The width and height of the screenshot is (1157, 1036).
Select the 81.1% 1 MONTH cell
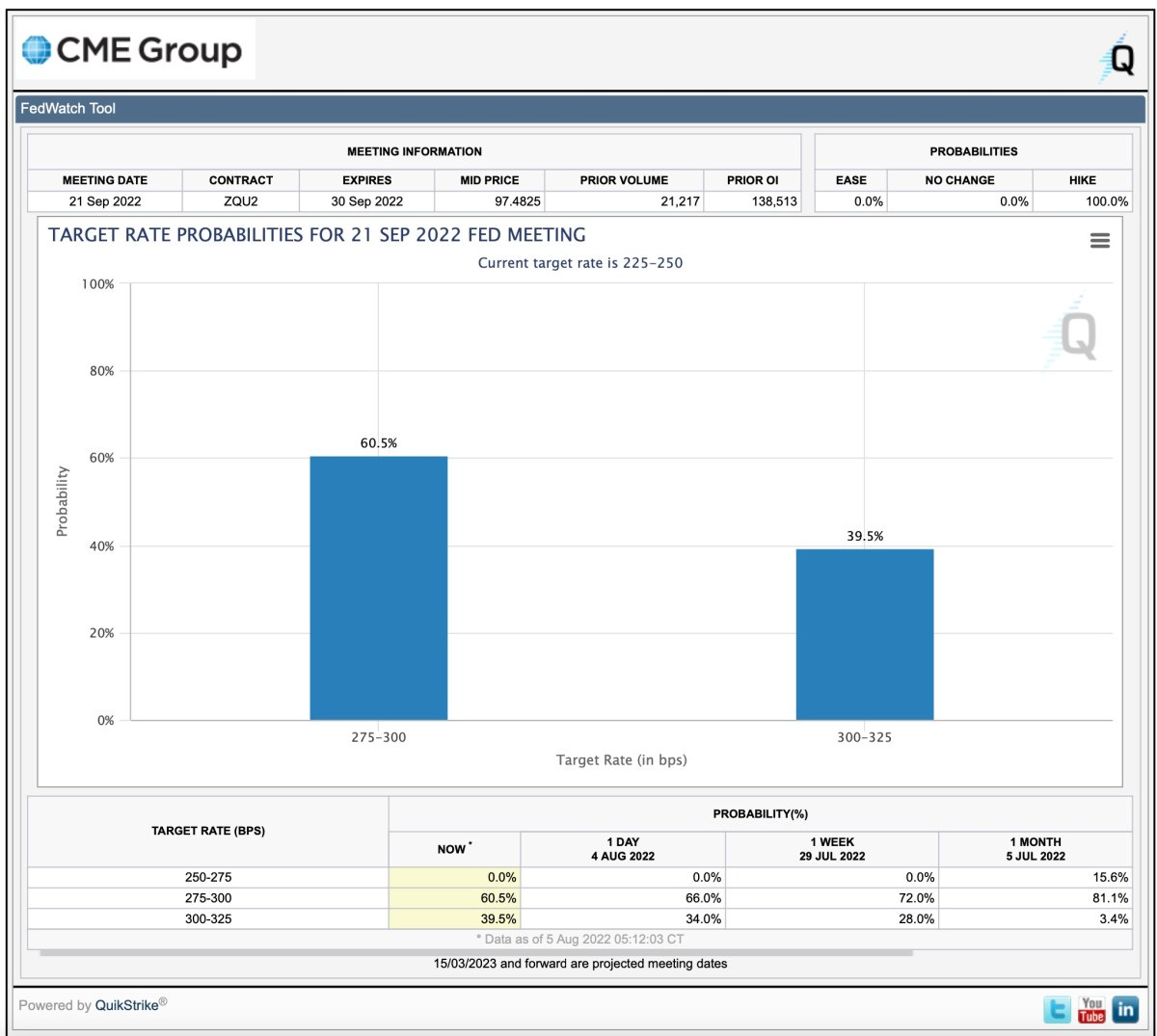coord(1036,898)
